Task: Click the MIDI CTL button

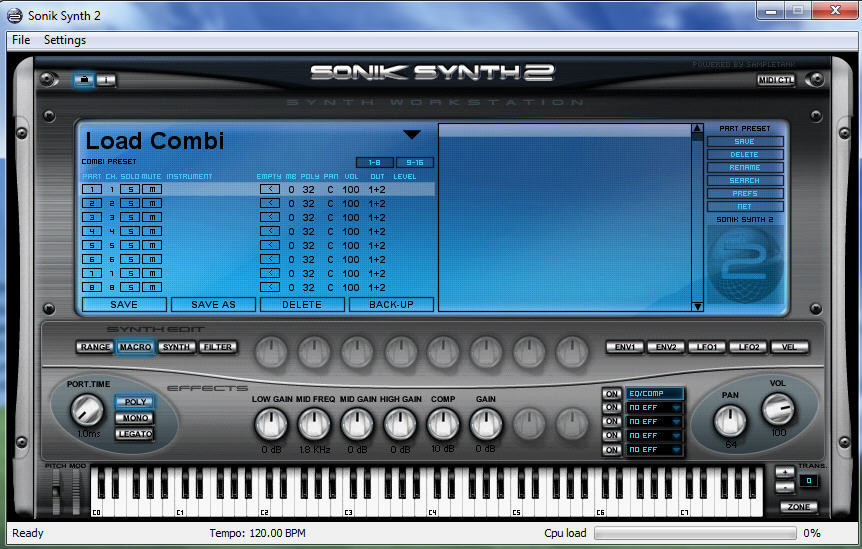Action: point(775,80)
